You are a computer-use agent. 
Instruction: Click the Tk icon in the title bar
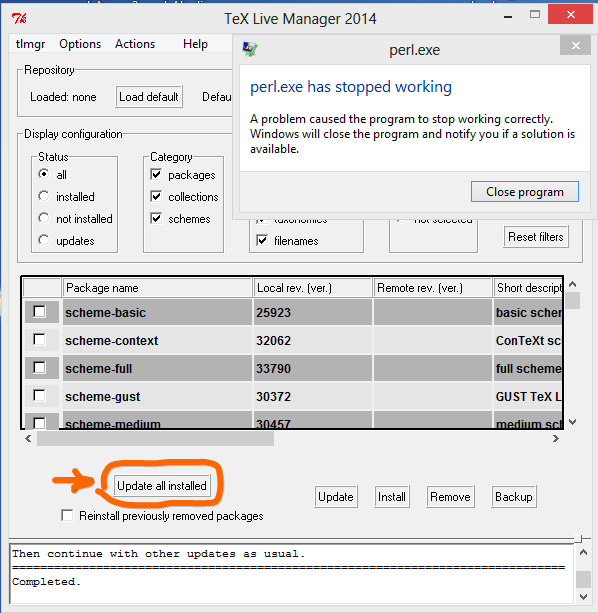(x=19, y=18)
